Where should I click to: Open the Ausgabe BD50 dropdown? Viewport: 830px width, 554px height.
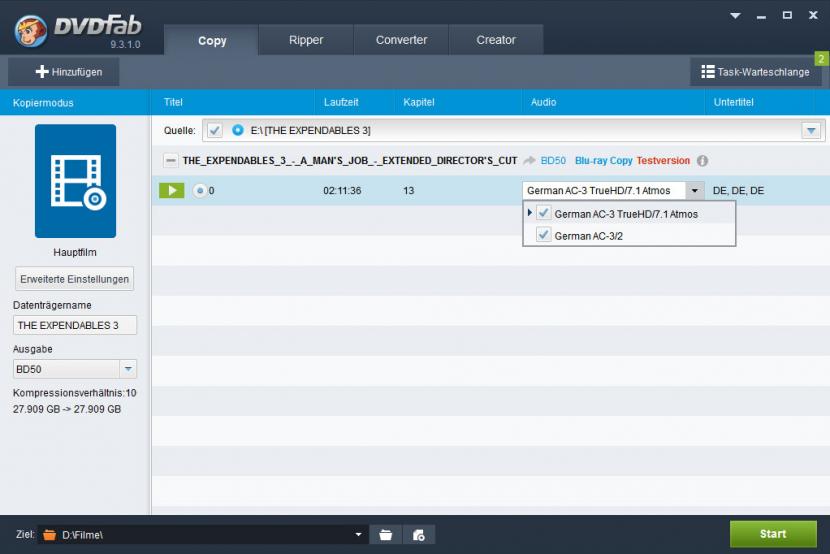[x=128, y=369]
